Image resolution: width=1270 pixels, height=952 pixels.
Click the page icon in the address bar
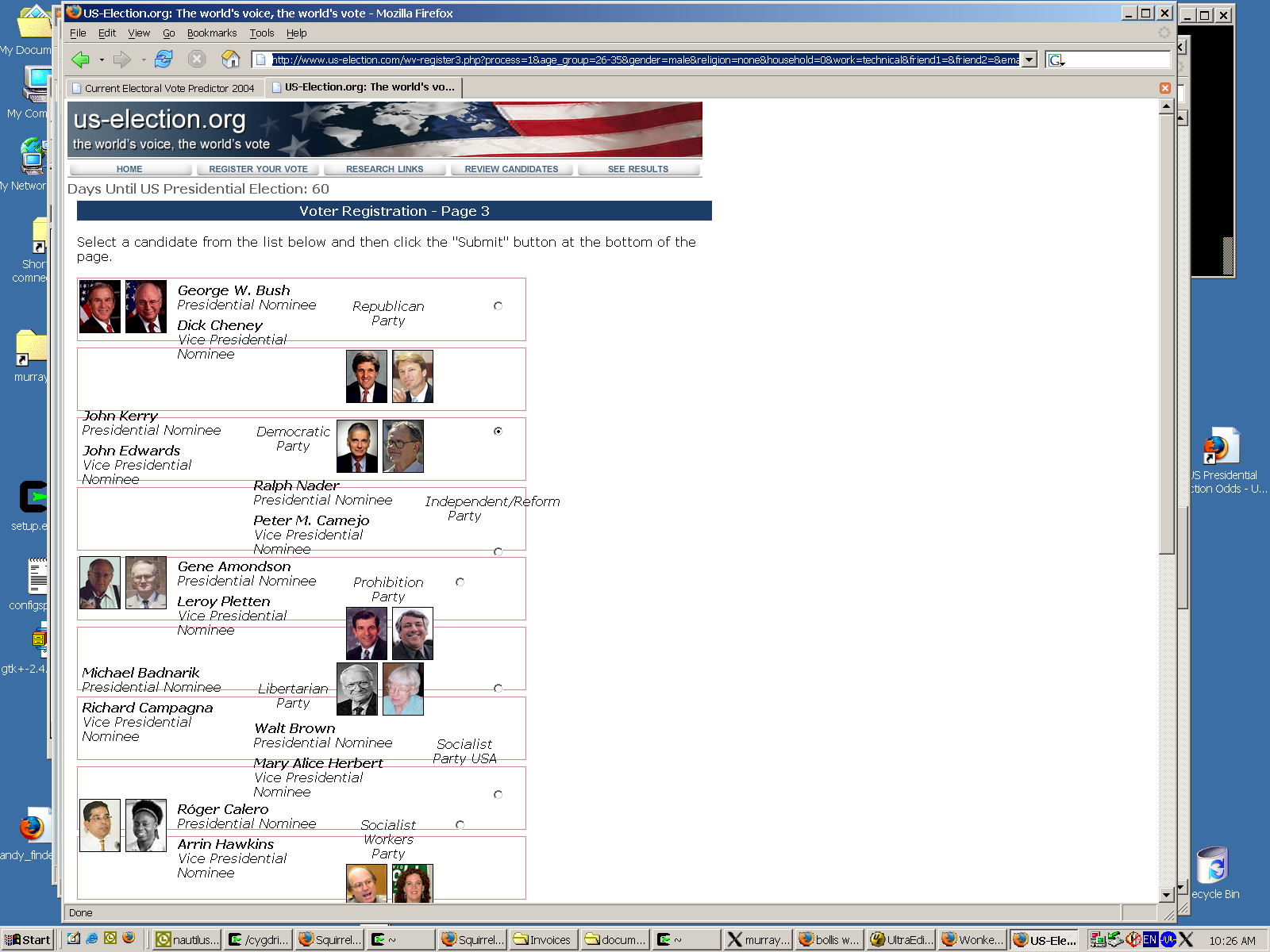[x=261, y=59]
